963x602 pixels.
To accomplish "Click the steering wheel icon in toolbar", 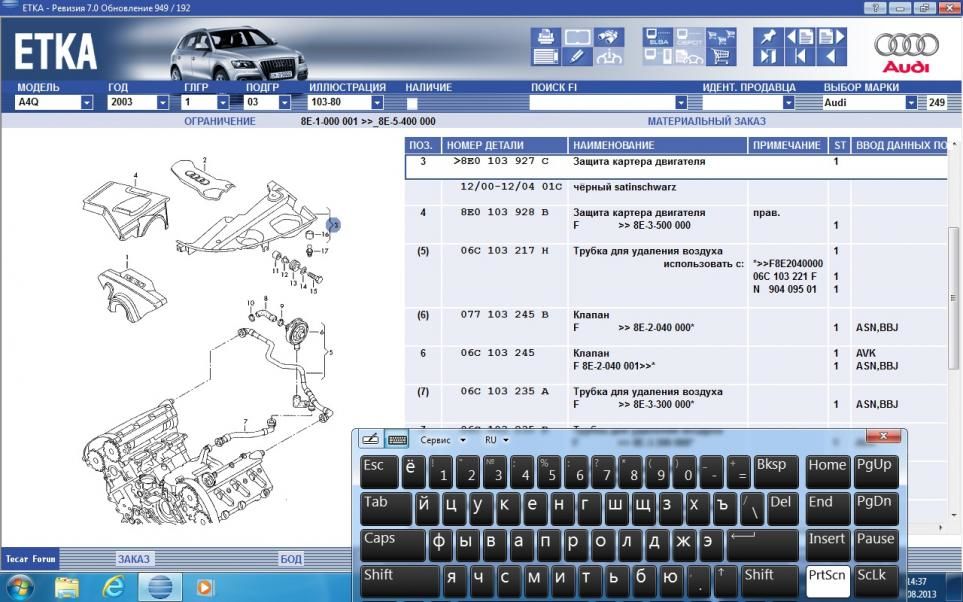I will [x=609, y=57].
